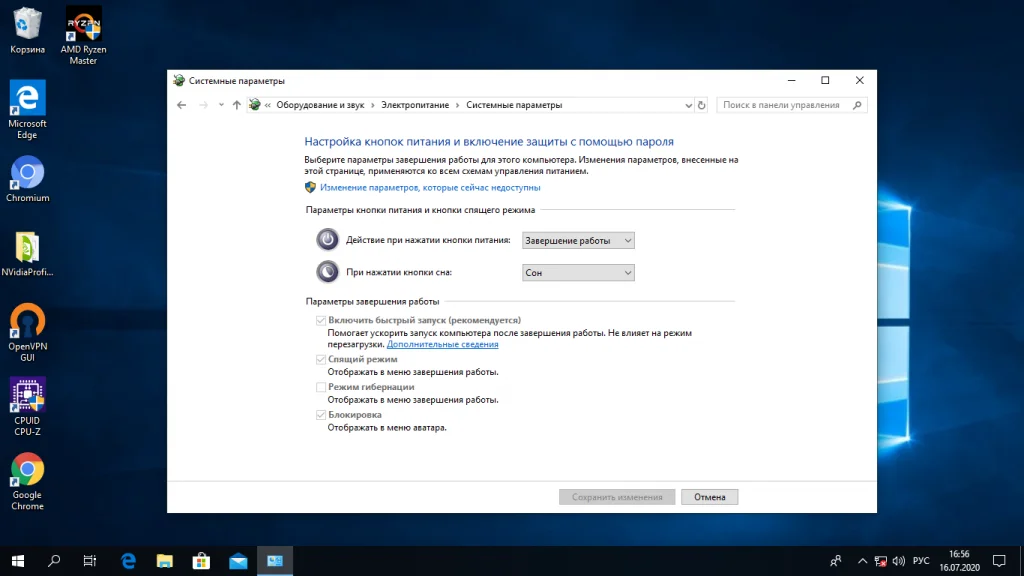
Task: Click the up-one-level arrow icon
Action: [236, 105]
